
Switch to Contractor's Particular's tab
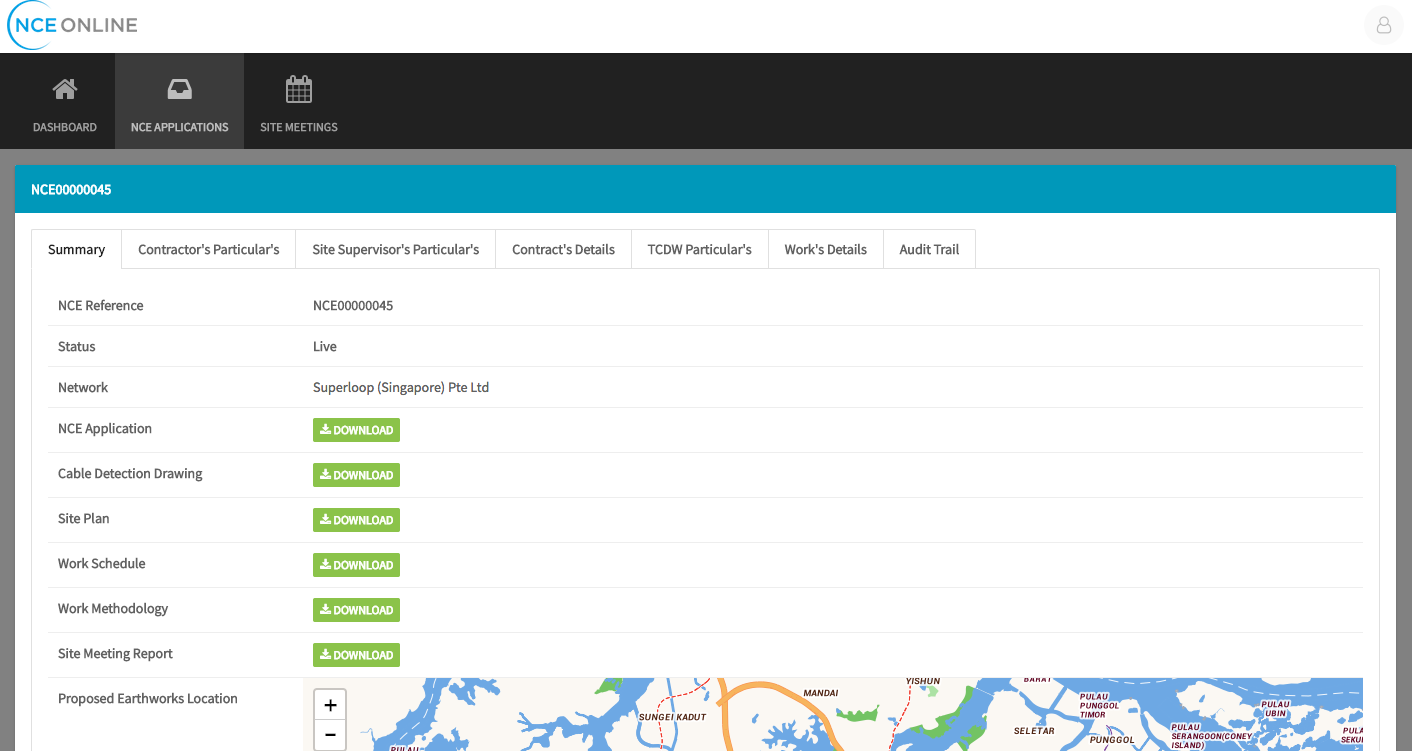point(208,249)
